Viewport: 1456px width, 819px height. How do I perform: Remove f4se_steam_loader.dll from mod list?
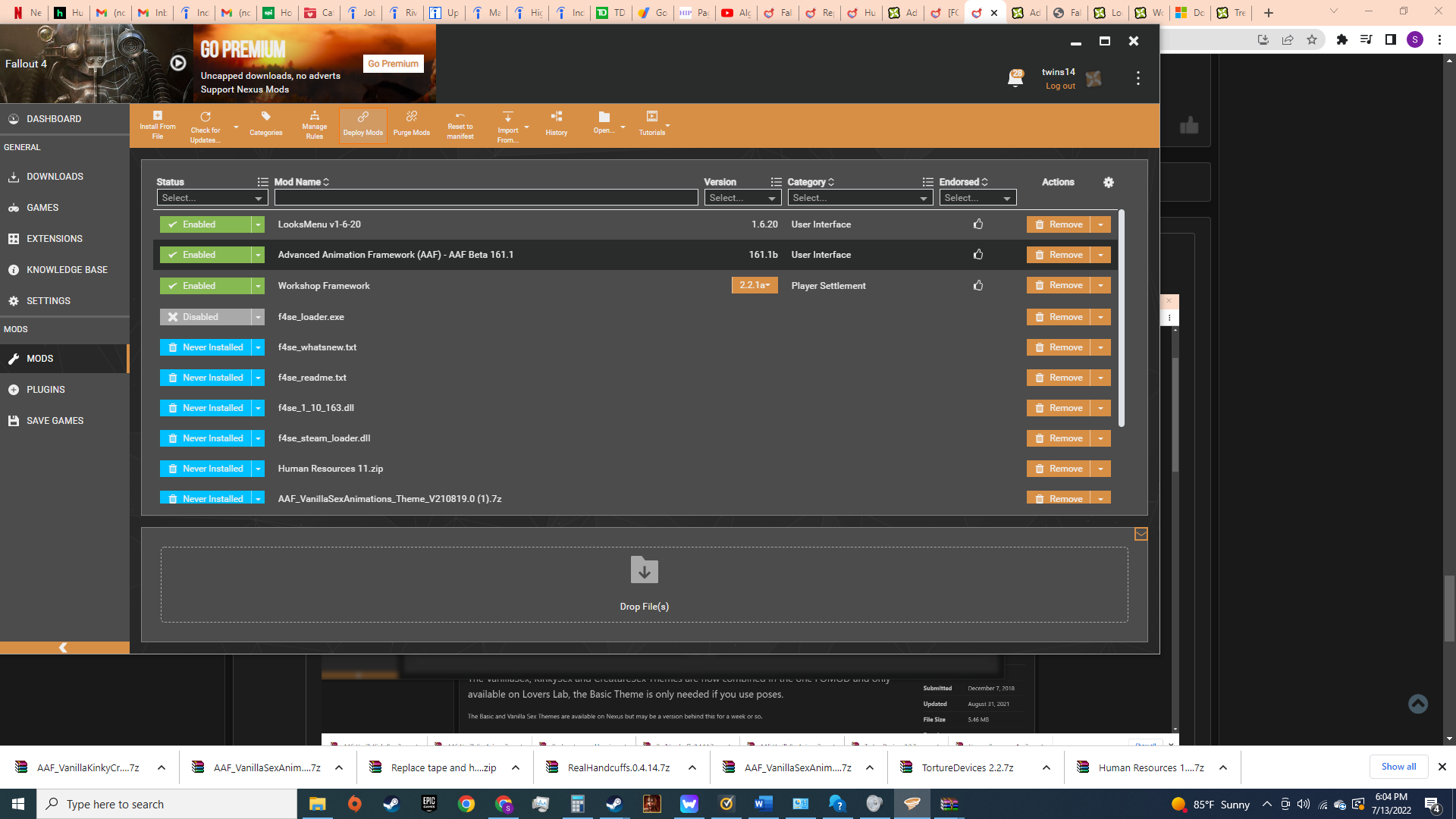point(1059,438)
